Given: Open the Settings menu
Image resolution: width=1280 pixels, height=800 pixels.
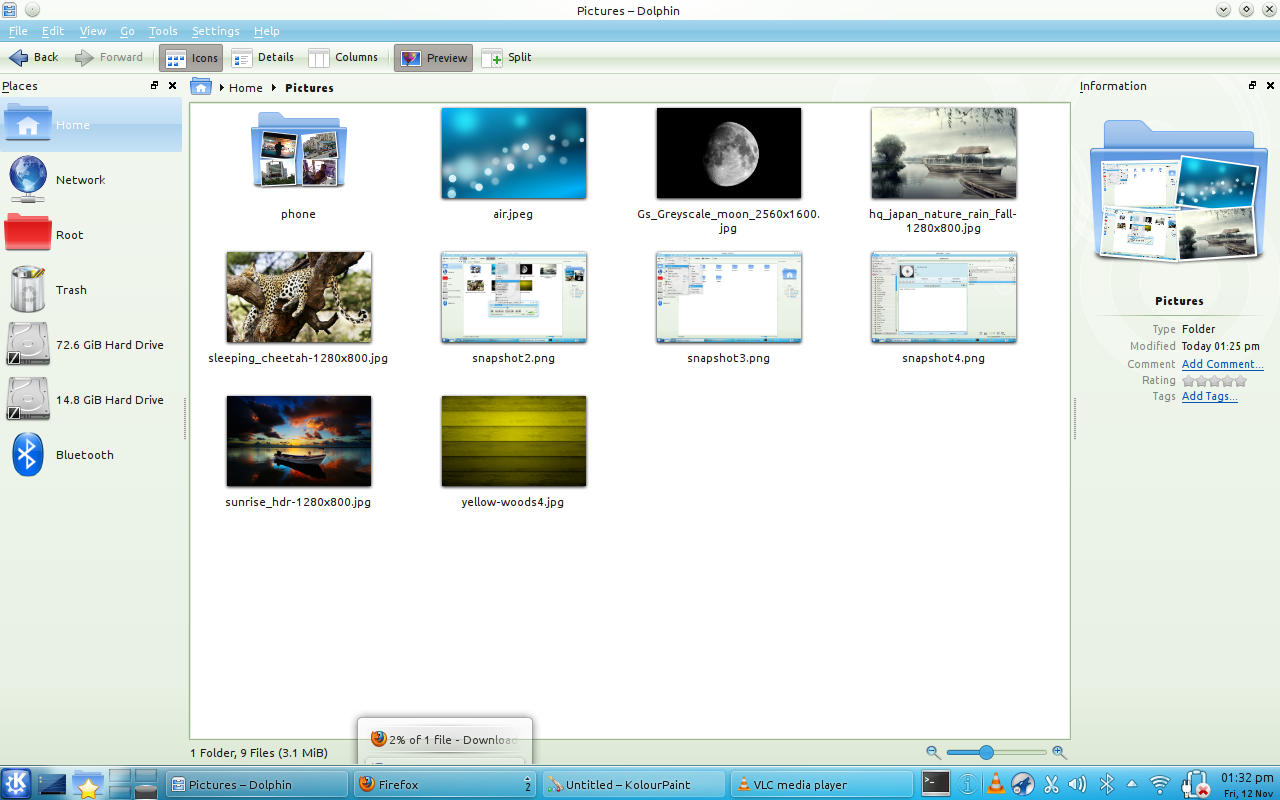Looking at the screenshot, I should tap(216, 31).
